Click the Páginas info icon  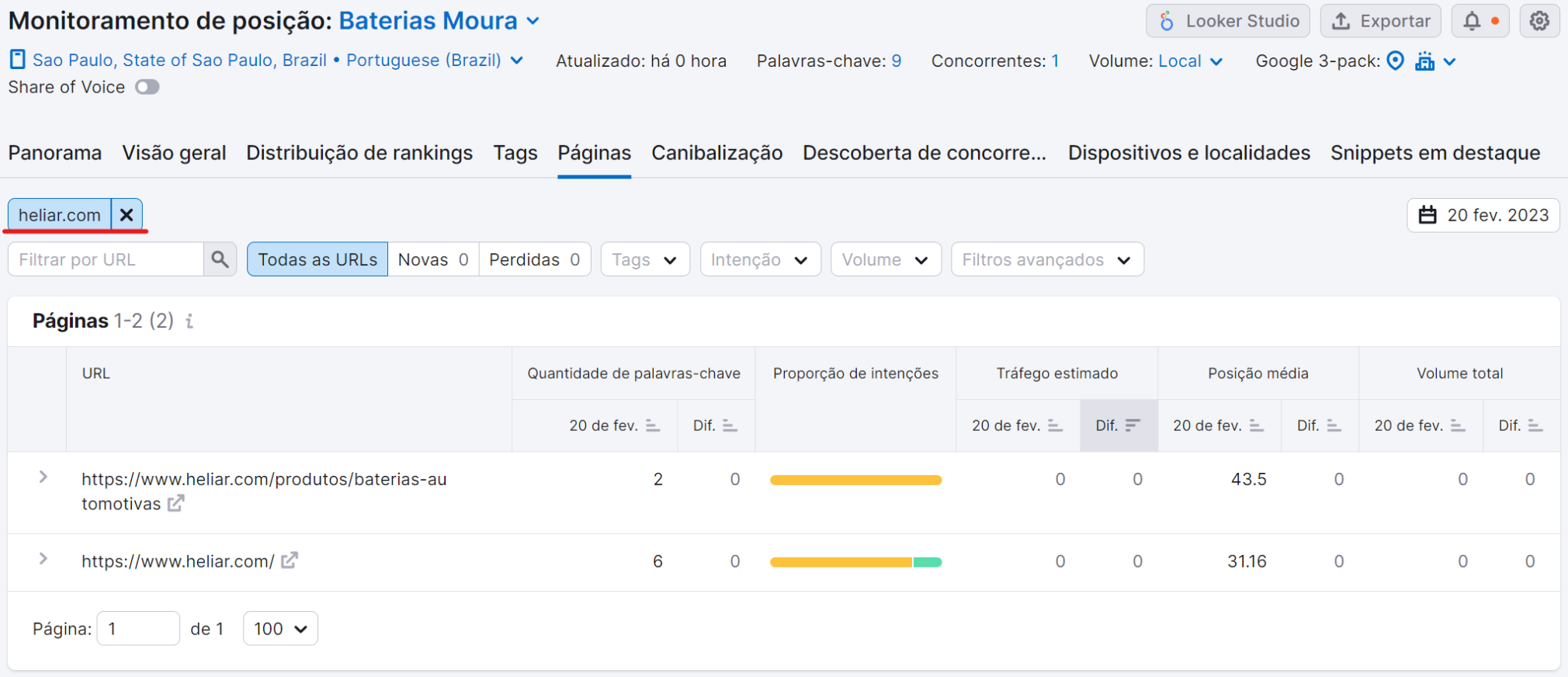tap(189, 321)
